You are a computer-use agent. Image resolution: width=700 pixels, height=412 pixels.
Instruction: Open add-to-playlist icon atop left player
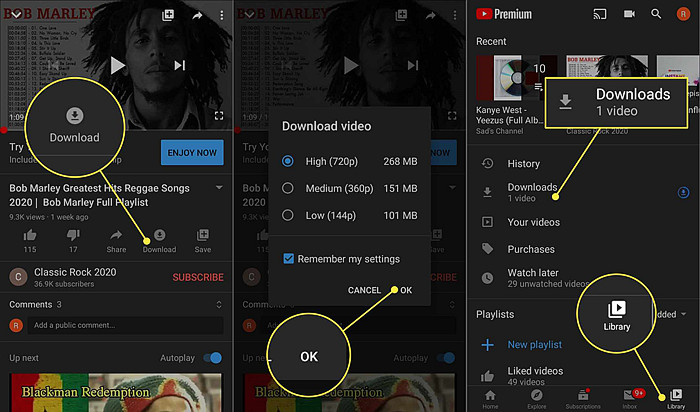[x=168, y=15]
